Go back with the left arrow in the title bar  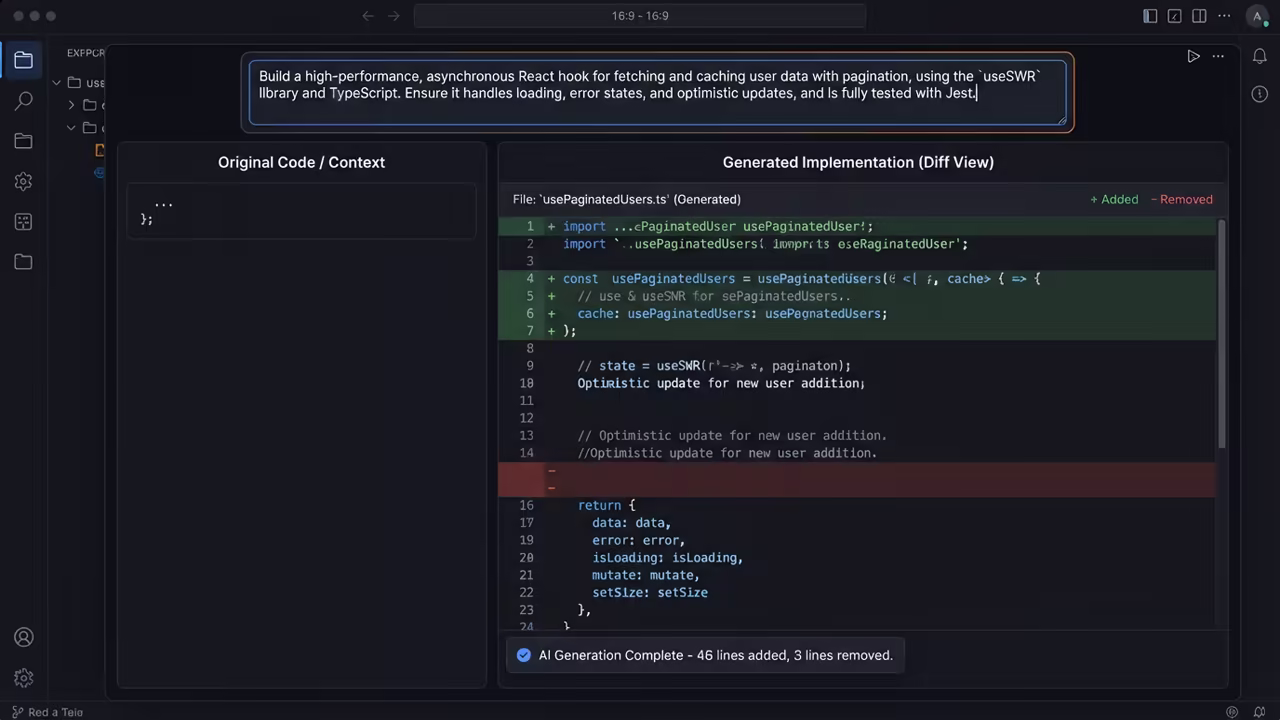[x=368, y=16]
